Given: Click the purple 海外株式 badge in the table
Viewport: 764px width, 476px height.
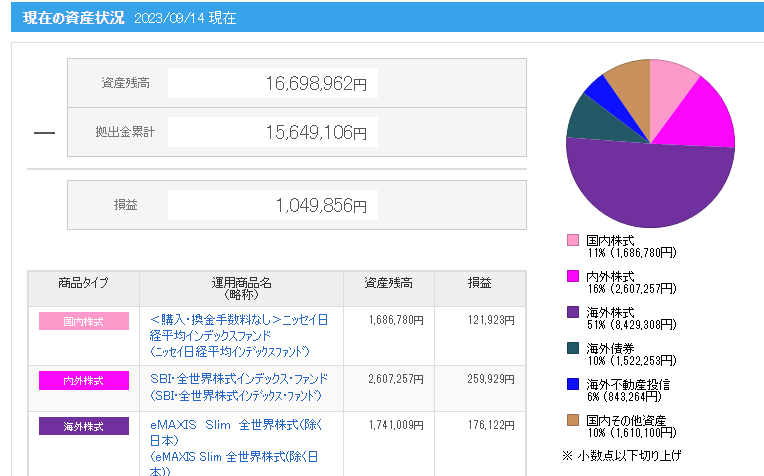Looking at the screenshot, I should [x=83, y=426].
